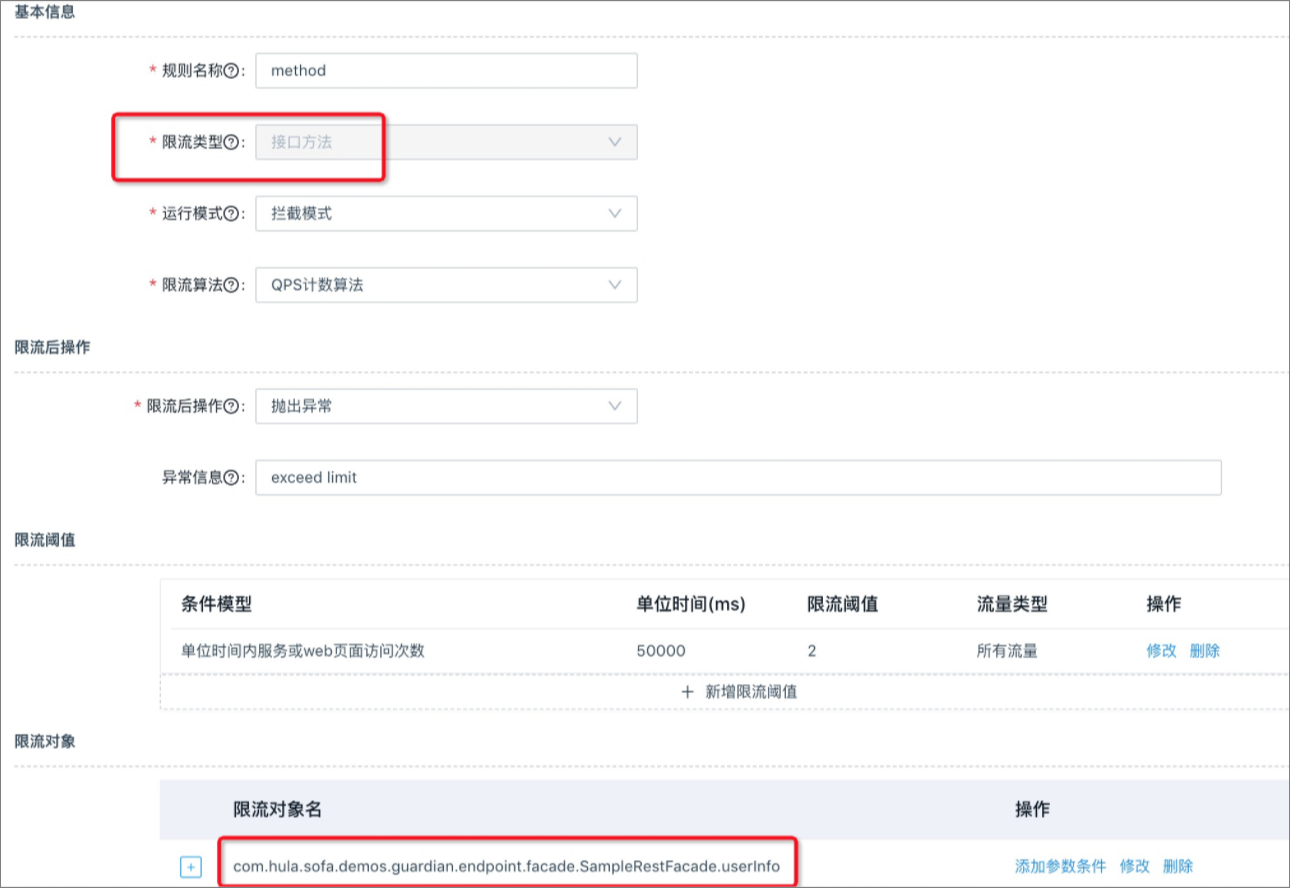This screenshot has width=1290, height=888.
Task: Click the help icon beside 限流后操作
Action: pyautogui.click(x=232, y=406)
